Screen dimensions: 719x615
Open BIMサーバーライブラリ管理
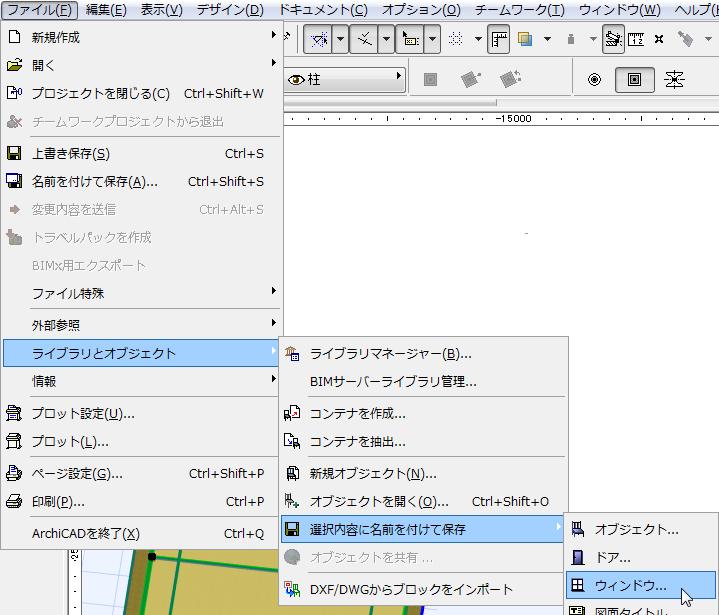click(x=423, y=381)
